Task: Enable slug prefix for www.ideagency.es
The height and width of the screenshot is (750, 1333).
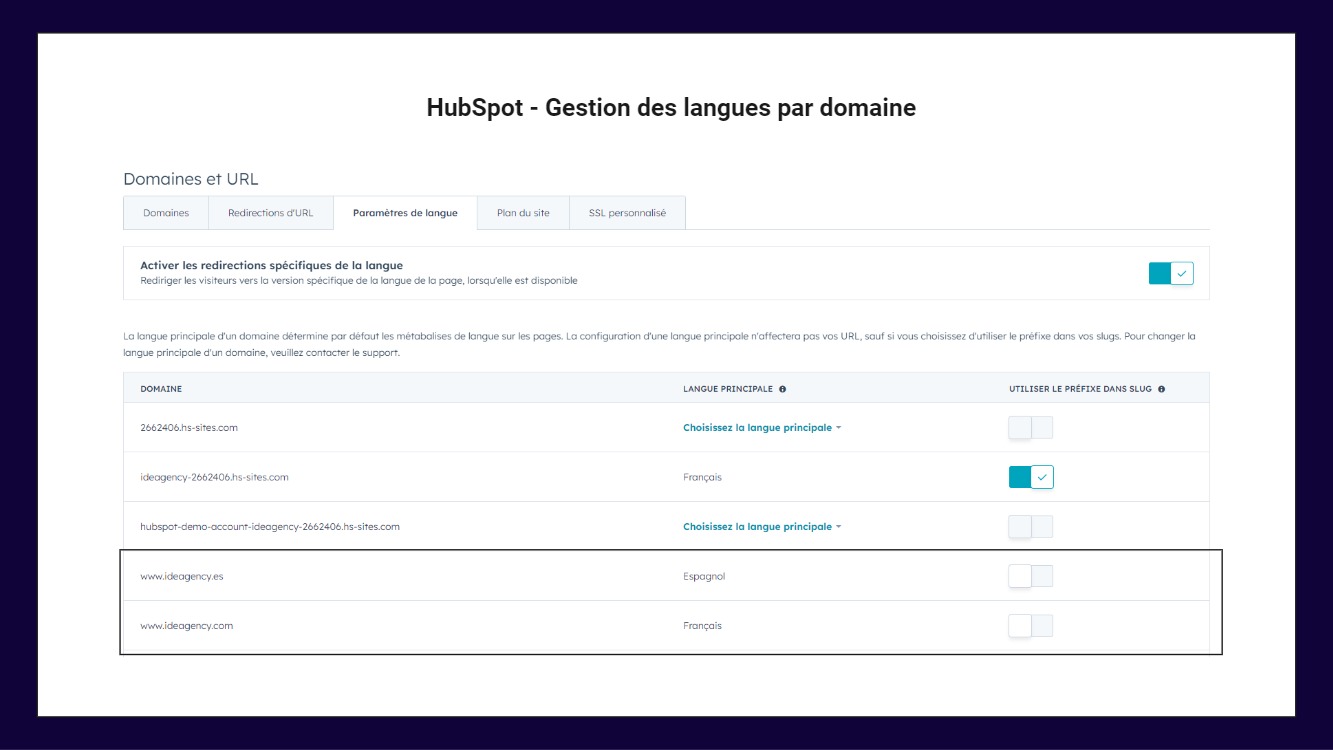Action: (1031, 576)
